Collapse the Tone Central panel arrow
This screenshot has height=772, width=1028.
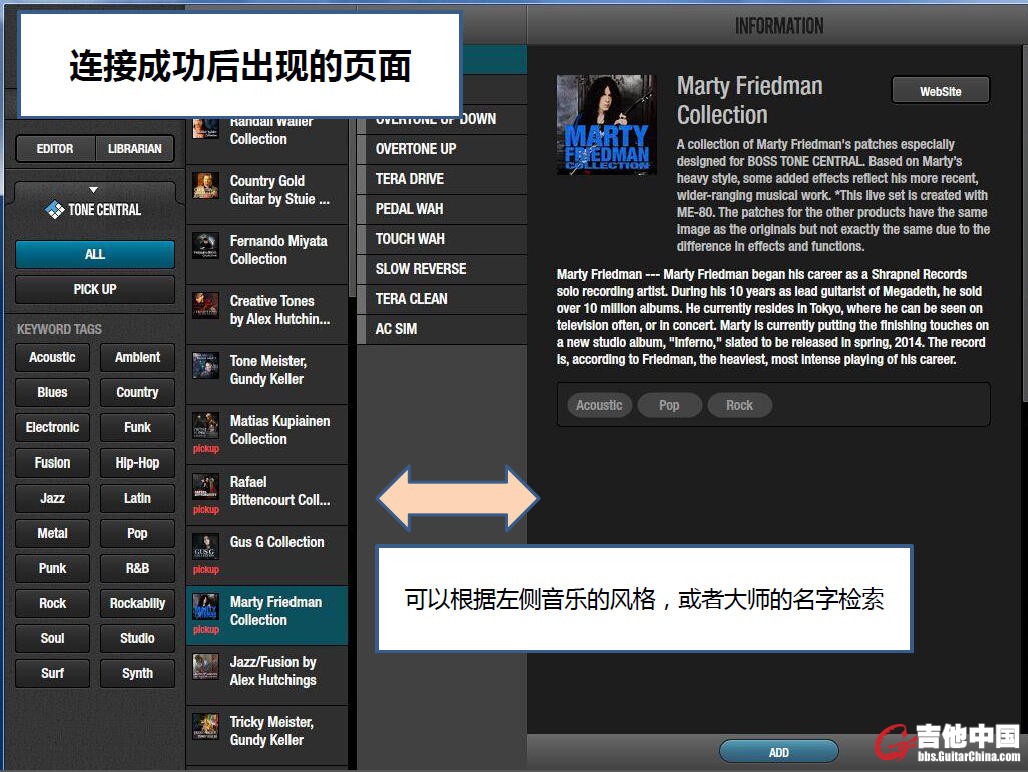click(94, 189)
